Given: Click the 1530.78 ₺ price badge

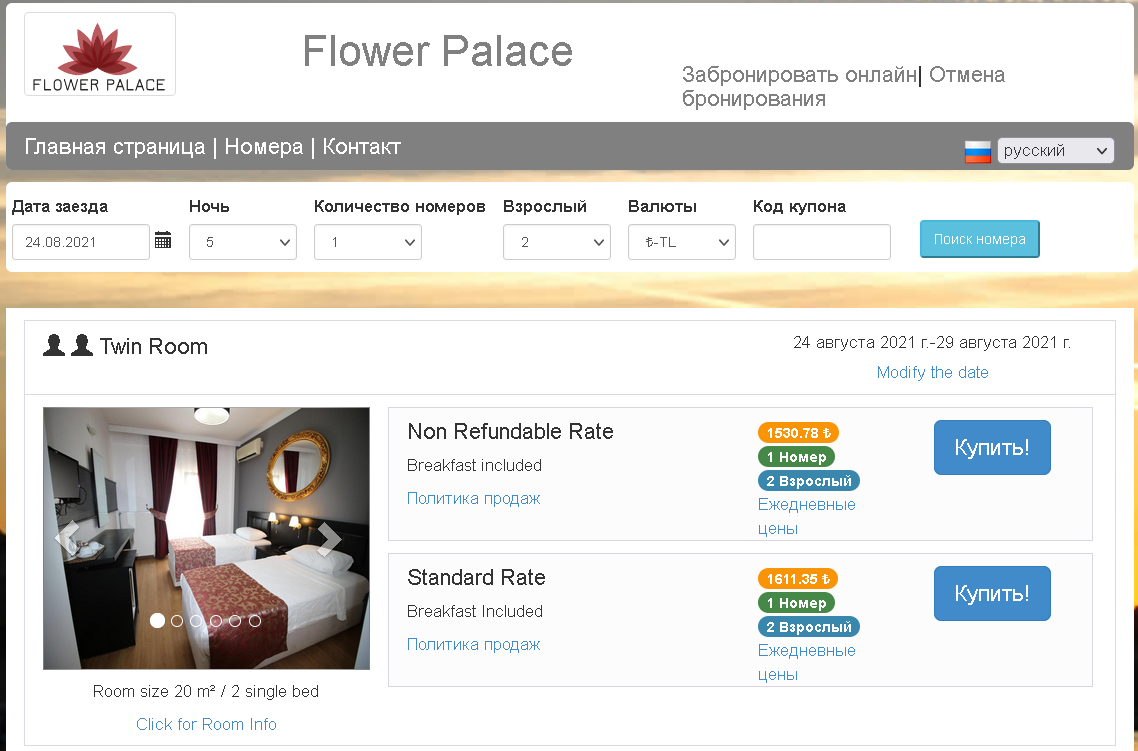Looking at the screenshot, I should [x=798, y=432].
